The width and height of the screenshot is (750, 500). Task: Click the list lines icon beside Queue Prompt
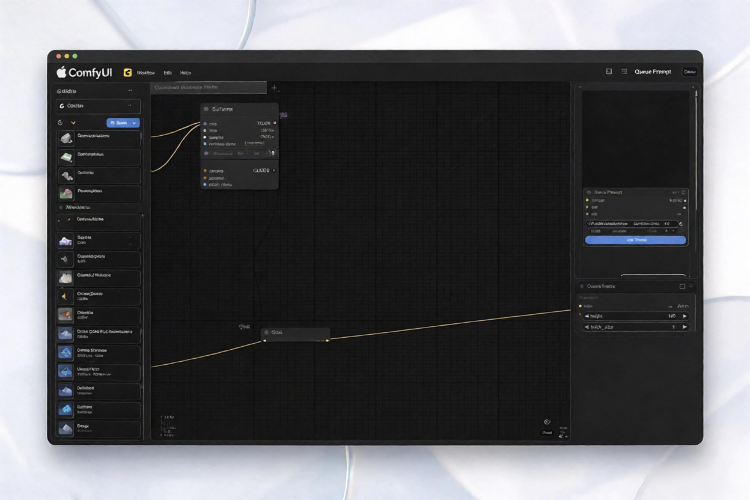click(x=624, y=71)
